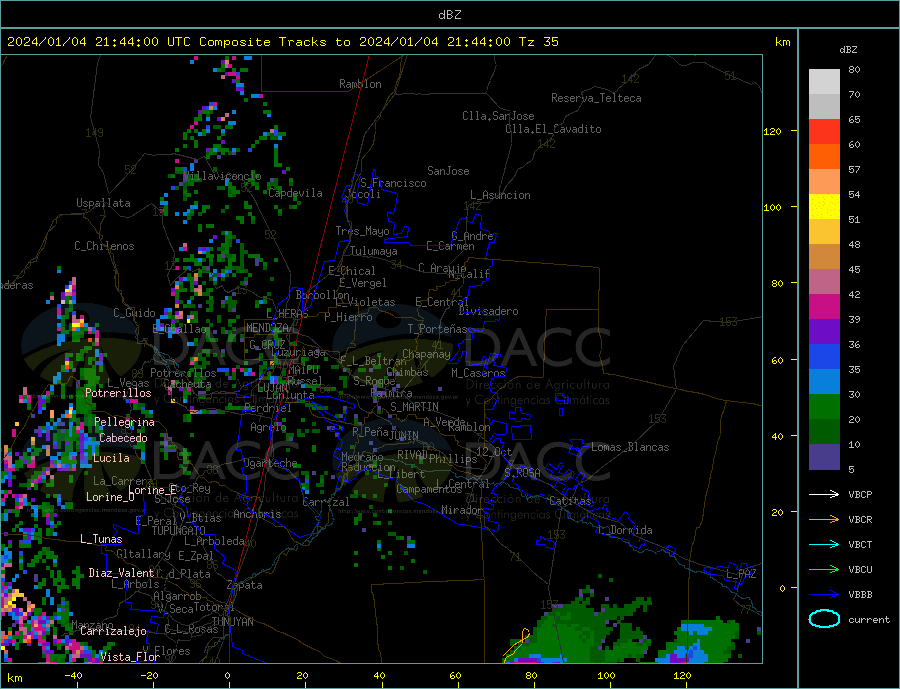Screen dimensions: 900x689
Task: Pick the dark purple 5-10 dBZ swatch
Action: [824, 457]
